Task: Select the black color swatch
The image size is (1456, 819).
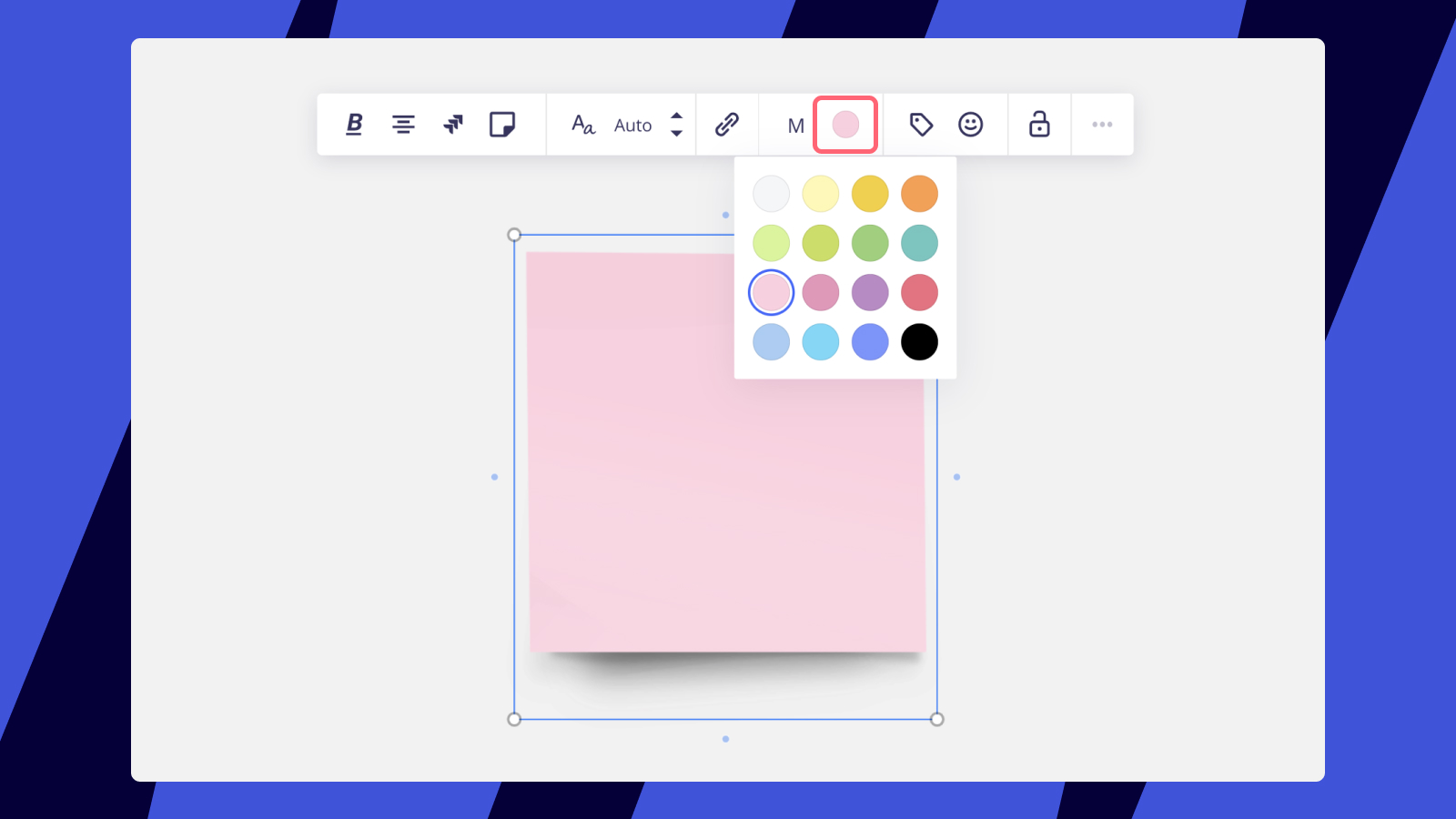Action: pos(919,342)
